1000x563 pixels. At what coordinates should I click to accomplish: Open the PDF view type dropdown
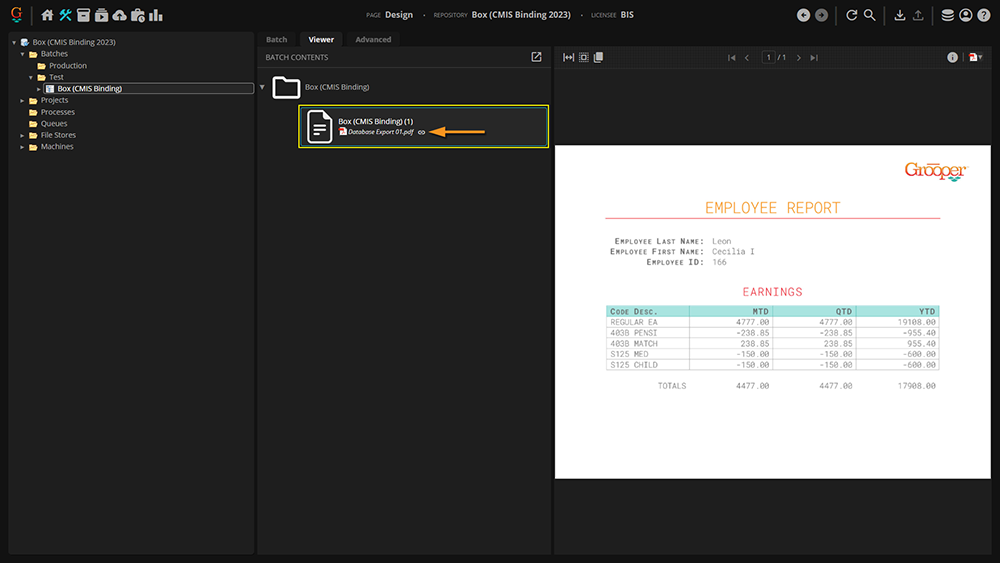click(975, 58)
